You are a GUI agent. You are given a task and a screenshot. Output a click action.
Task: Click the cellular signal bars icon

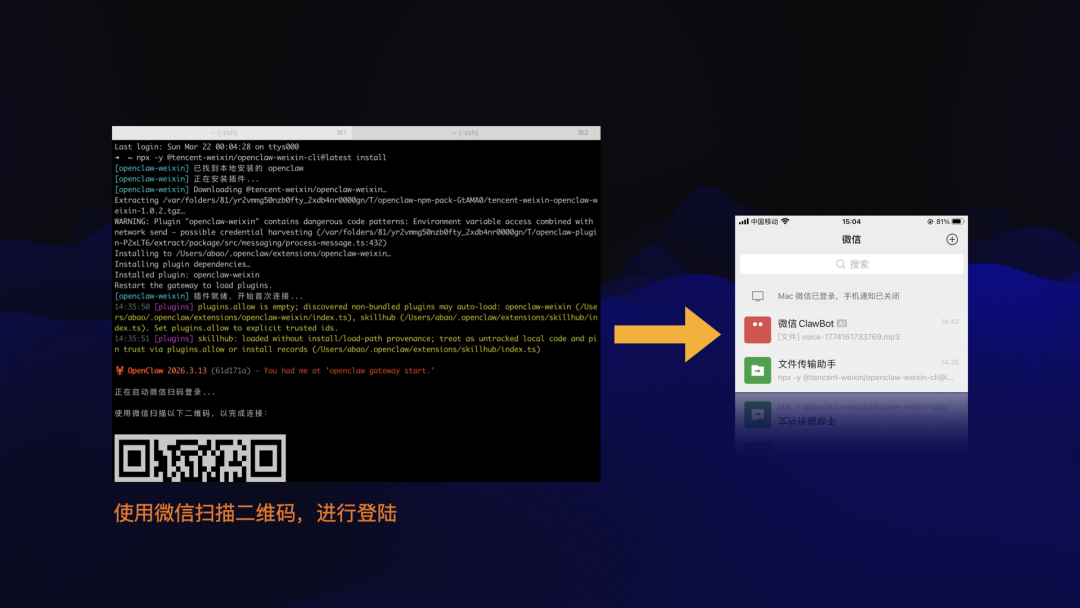743,221
